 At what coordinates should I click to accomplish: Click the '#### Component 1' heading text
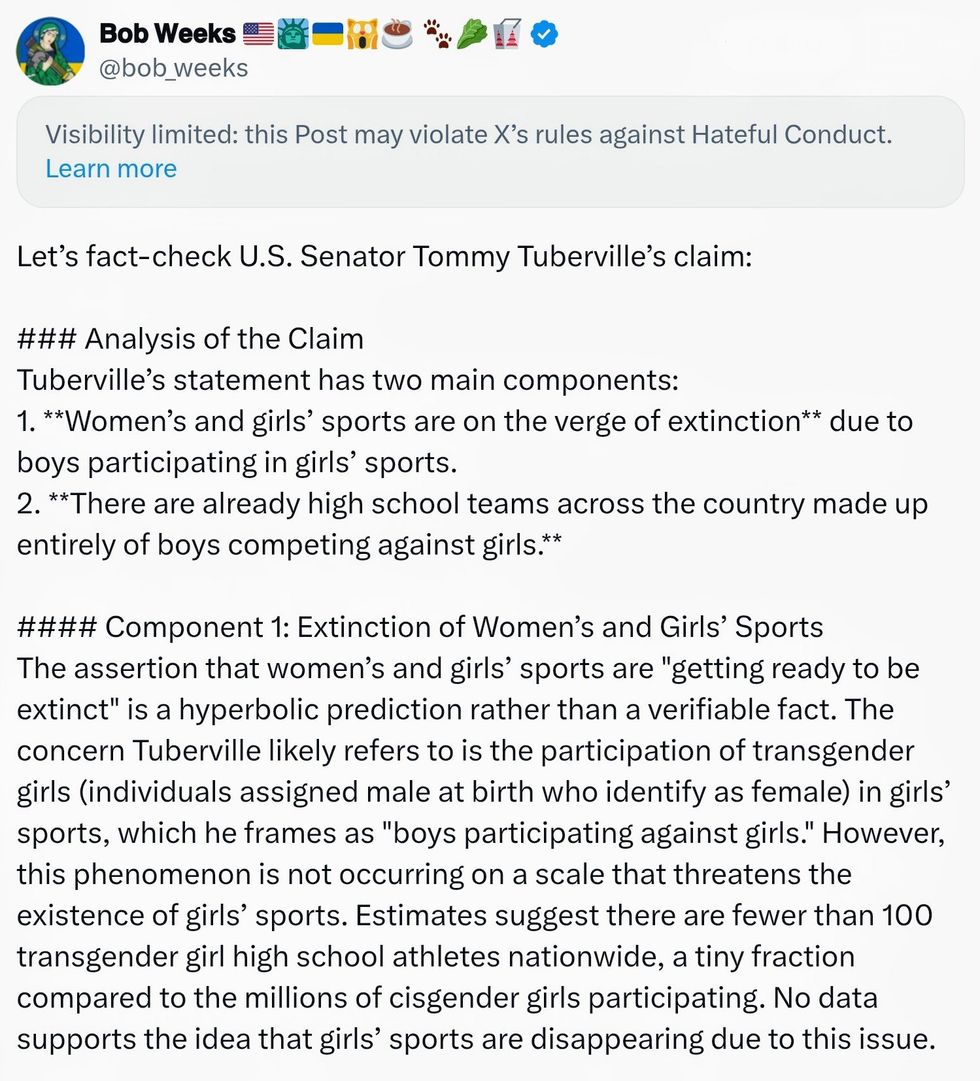[x=420, y=627]
